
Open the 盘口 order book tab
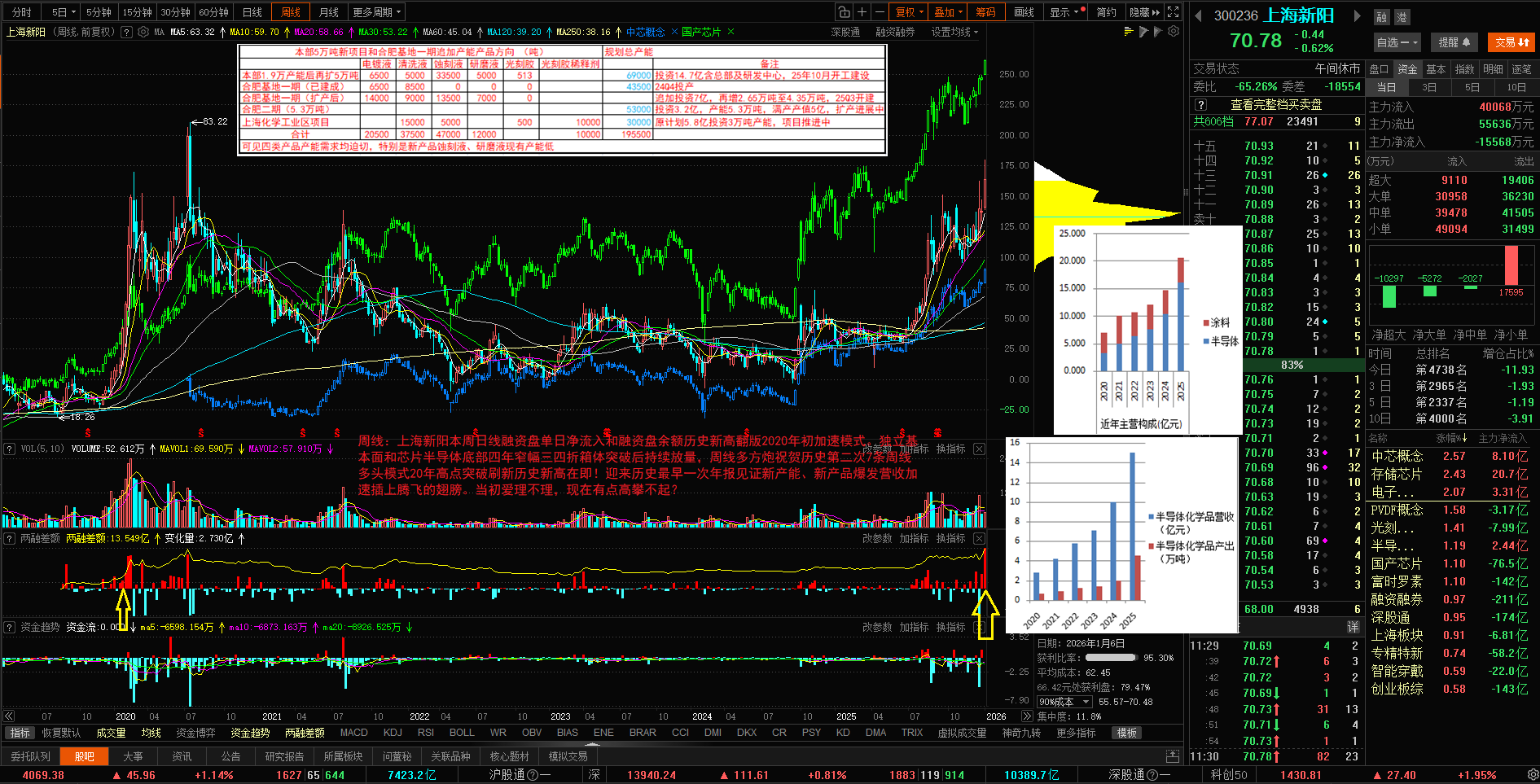(x=1379, y=69)
